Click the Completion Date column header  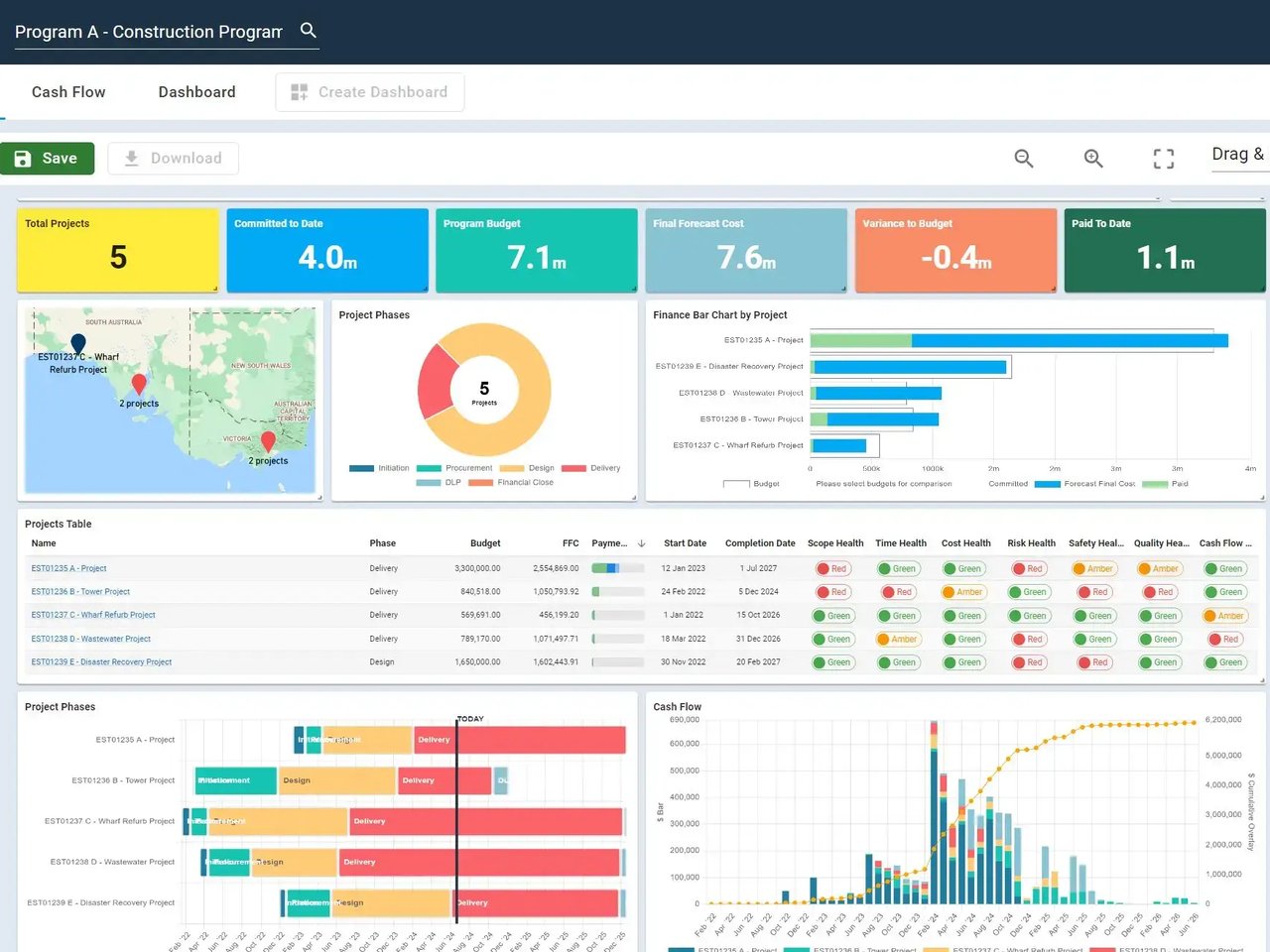760,543
